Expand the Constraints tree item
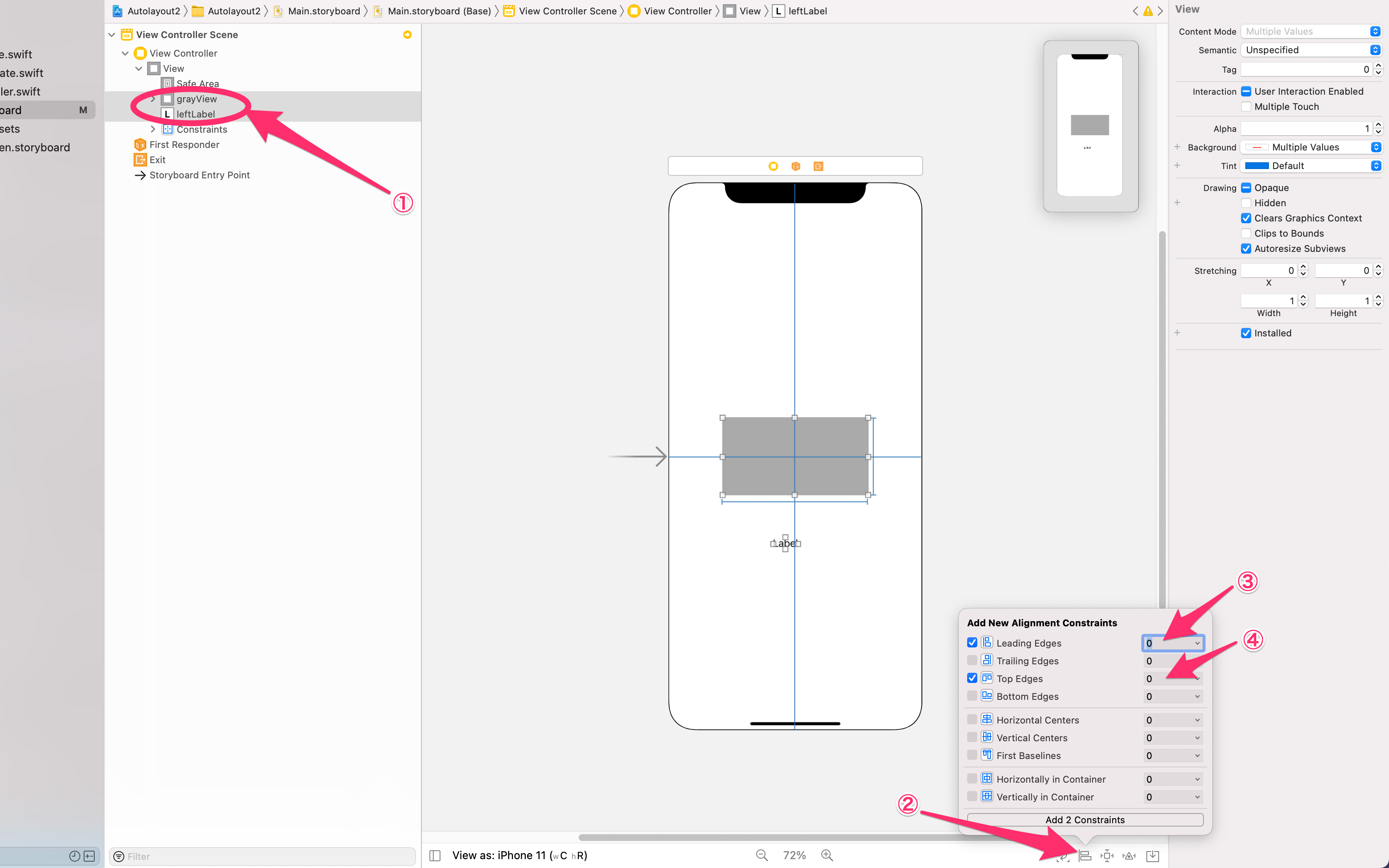This screenshot has height=868, width=1389. (153, 129)
